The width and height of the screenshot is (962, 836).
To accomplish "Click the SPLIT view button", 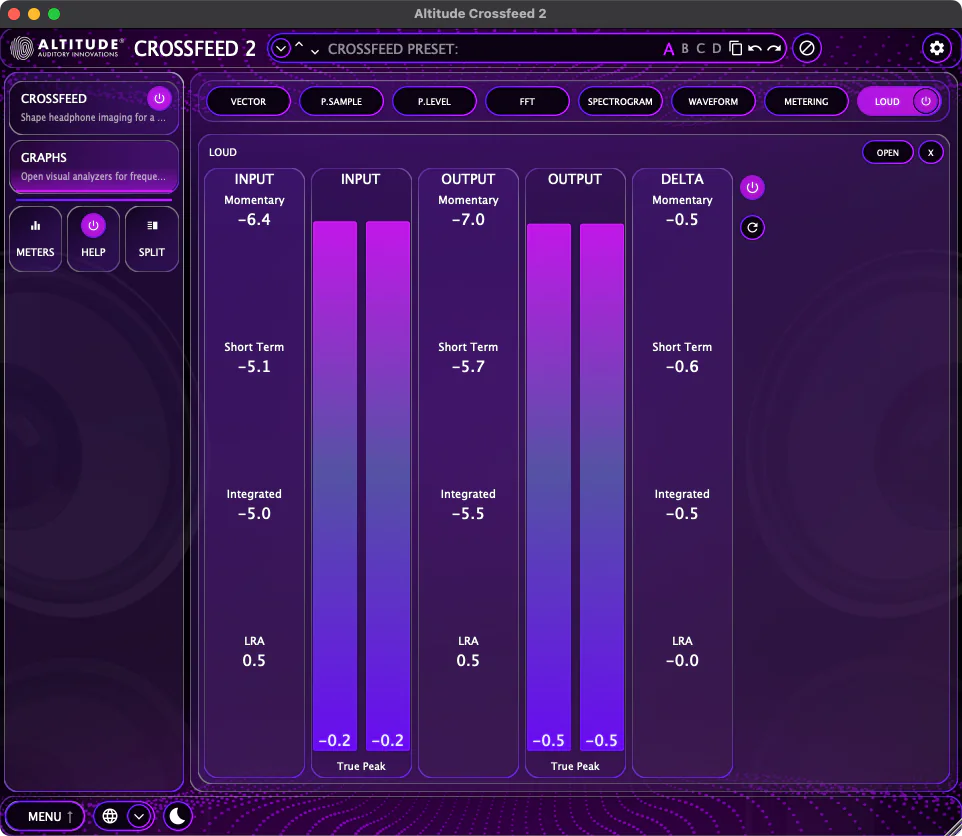I will coord(152,239).
